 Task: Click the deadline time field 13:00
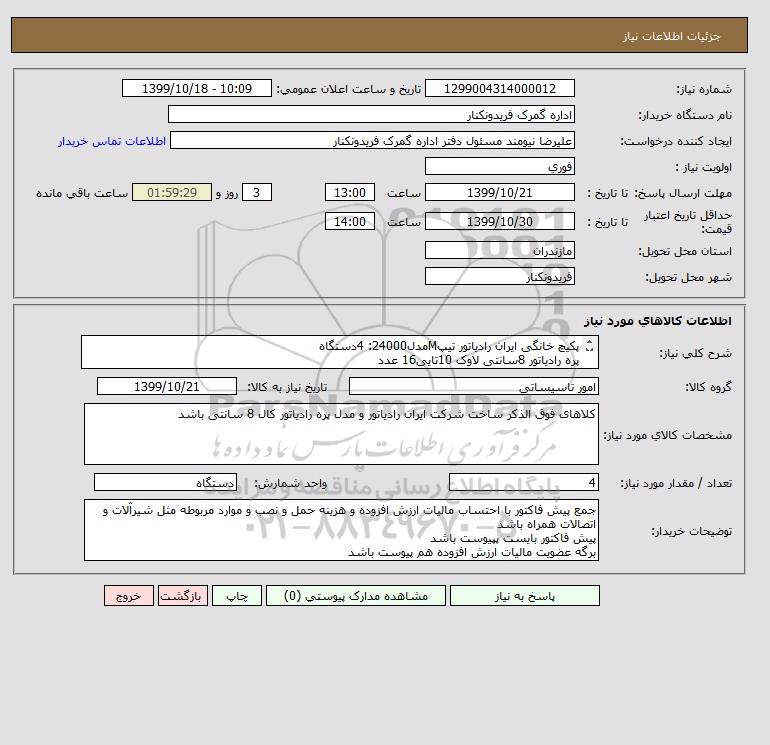tap(350, 193)
